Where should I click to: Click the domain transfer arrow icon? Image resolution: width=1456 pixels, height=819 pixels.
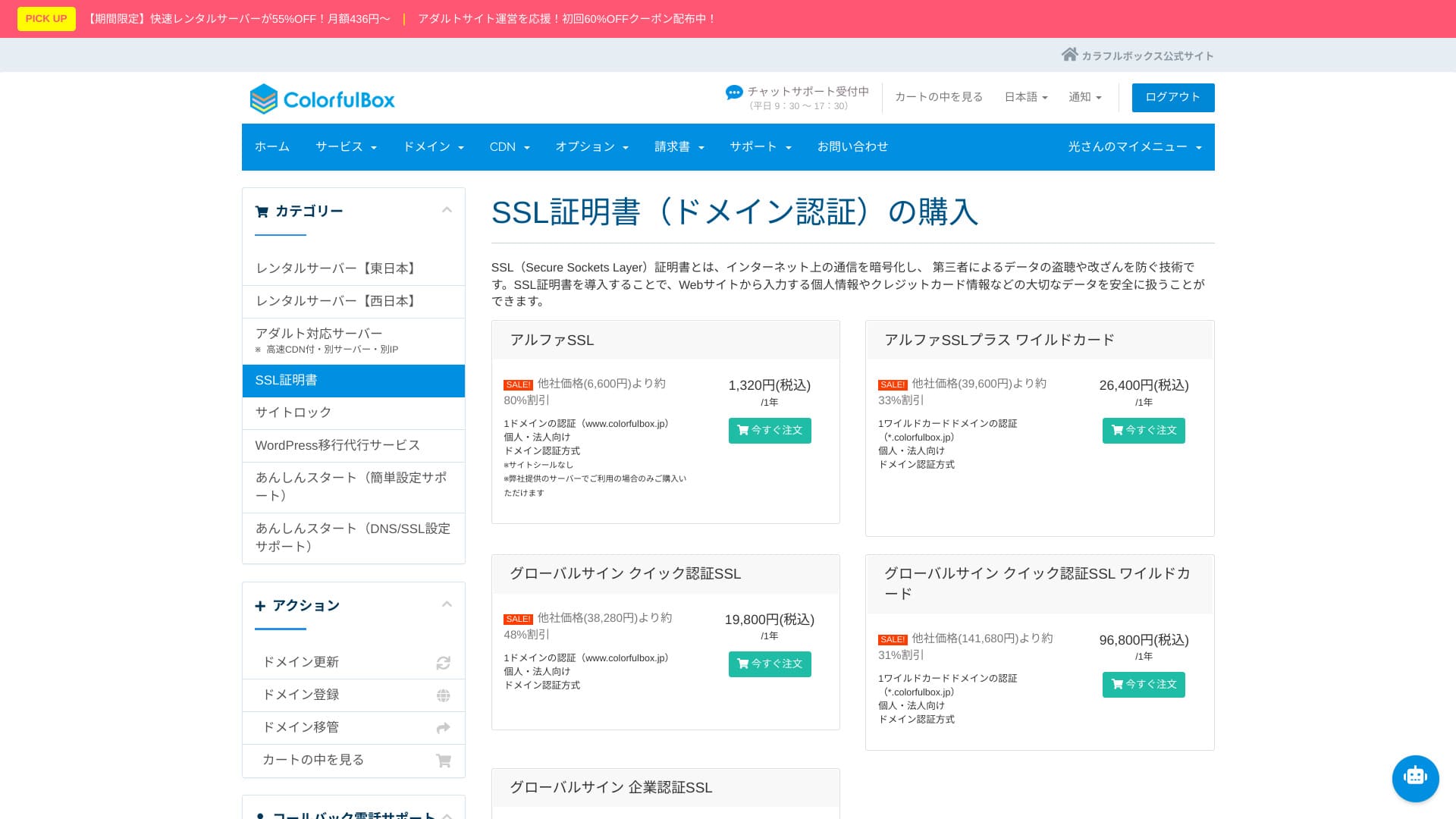[x=443, y=728]
